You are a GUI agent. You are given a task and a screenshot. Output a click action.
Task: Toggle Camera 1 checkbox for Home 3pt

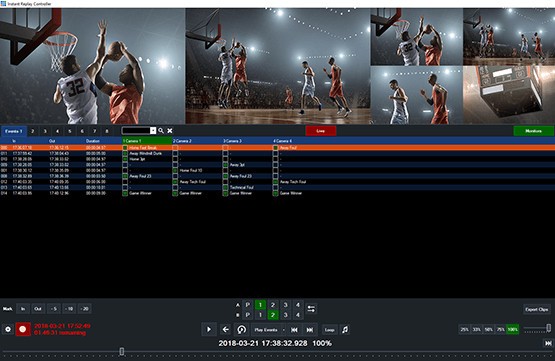pyautogui.click(x=125, y=159)
